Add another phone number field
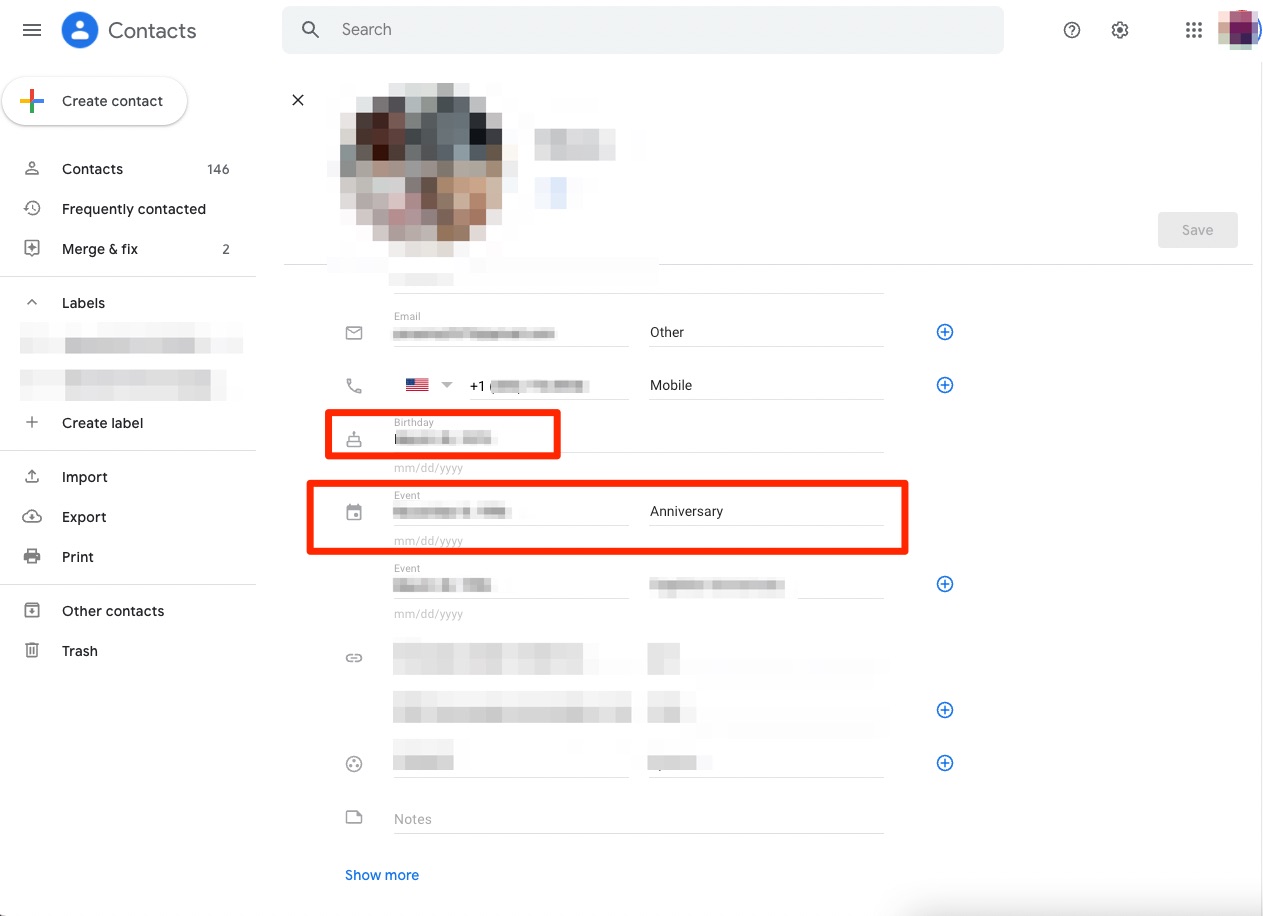The image size is (1263, 916). click(x=944, y=384)
